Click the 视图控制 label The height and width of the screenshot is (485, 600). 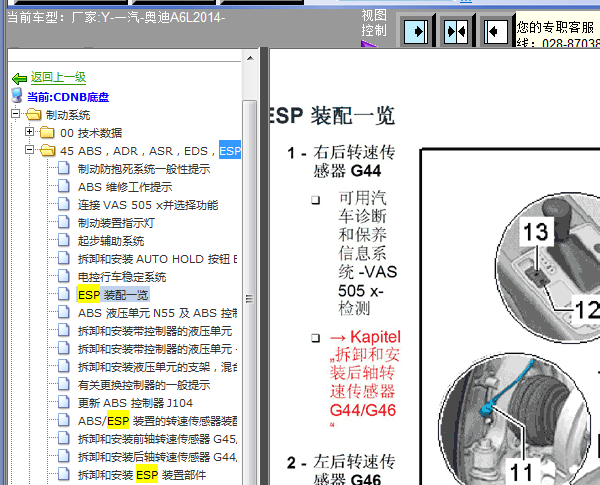tap(374, 23)
